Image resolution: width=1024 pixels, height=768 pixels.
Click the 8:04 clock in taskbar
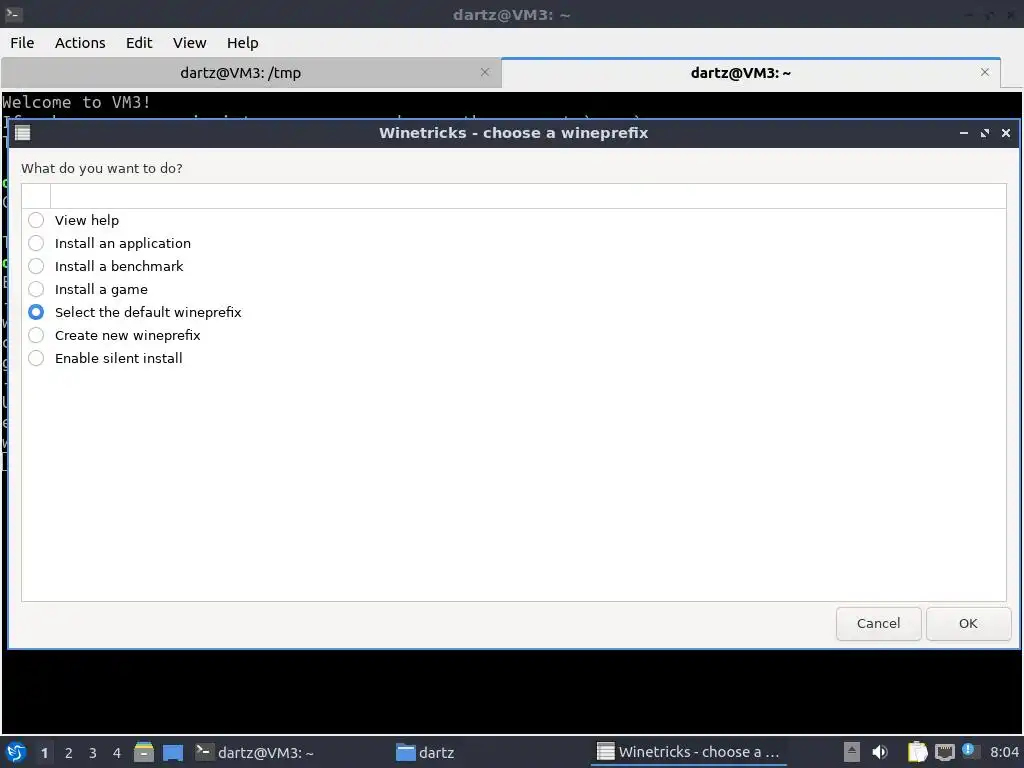(x=1004, y=752)
